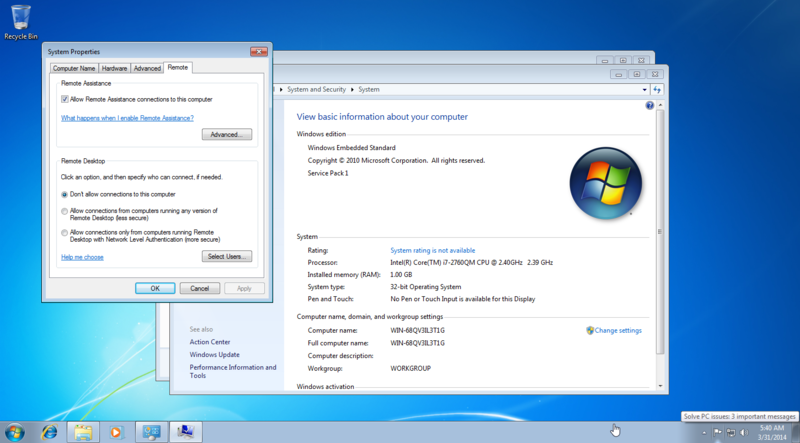Click Solve PC issues notification tooltip
This screenshot has height=443, width=800.
click(x=739, y=416)
